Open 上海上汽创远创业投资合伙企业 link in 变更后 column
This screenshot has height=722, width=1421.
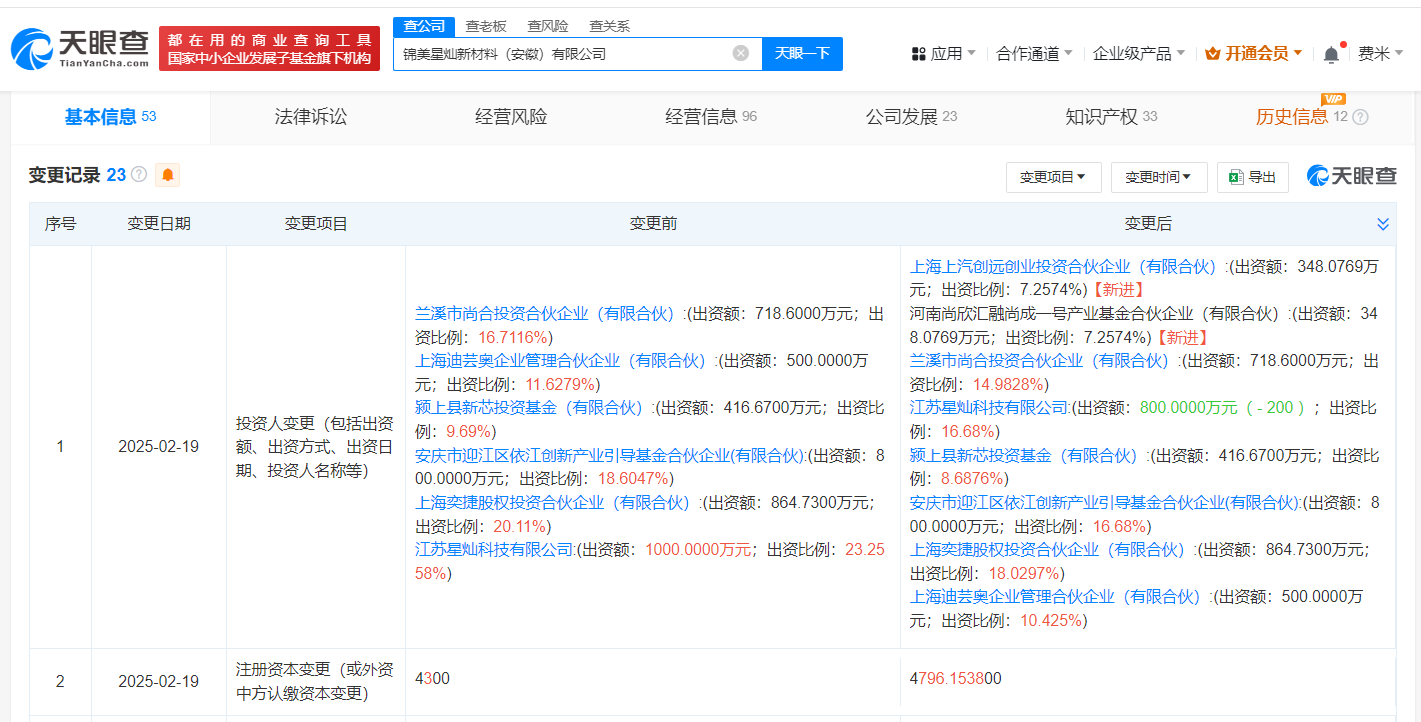point(1064,267)
